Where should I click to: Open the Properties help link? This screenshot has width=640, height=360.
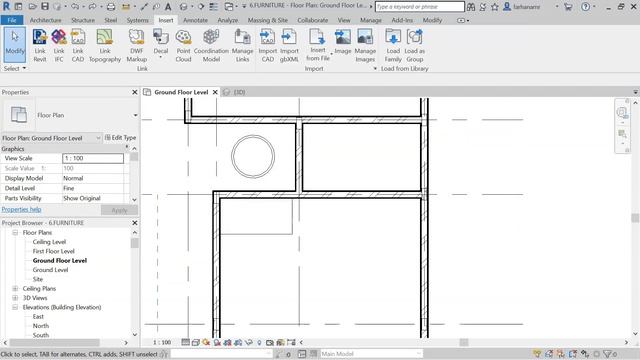(21, 209)
